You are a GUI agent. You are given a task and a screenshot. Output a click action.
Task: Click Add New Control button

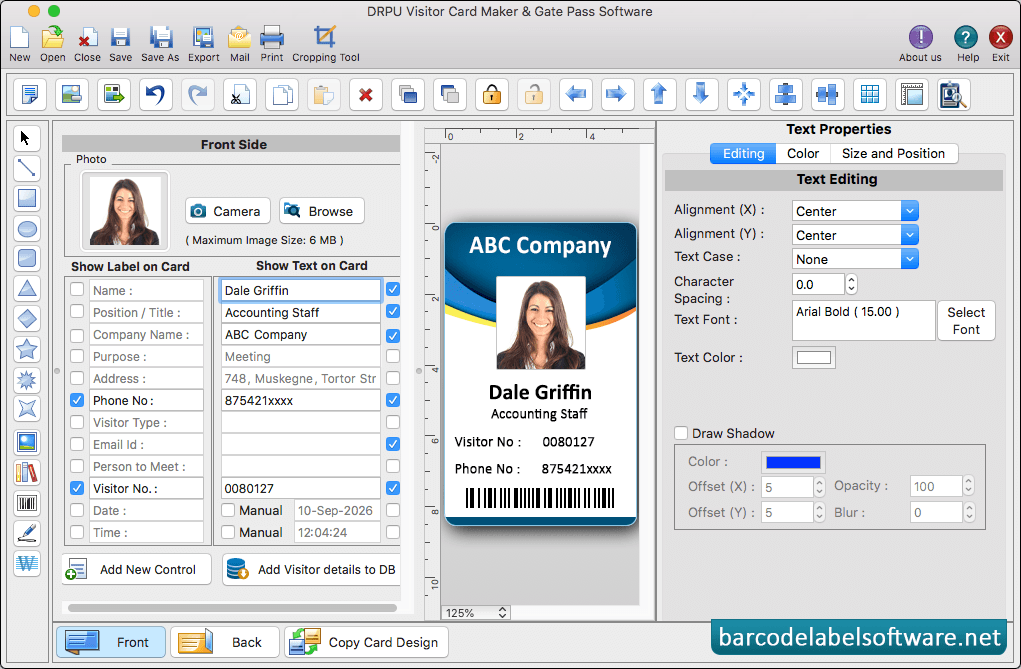(x=137, y=569)
